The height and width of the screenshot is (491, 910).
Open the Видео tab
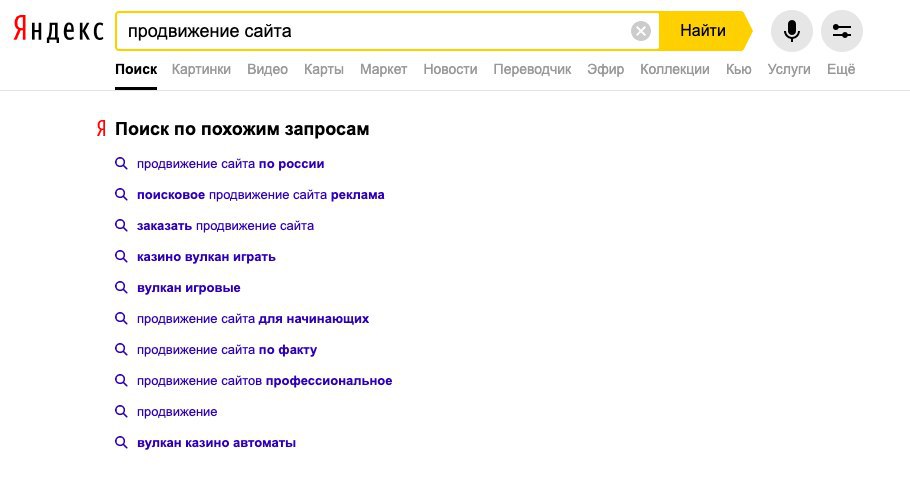point(267,70)
